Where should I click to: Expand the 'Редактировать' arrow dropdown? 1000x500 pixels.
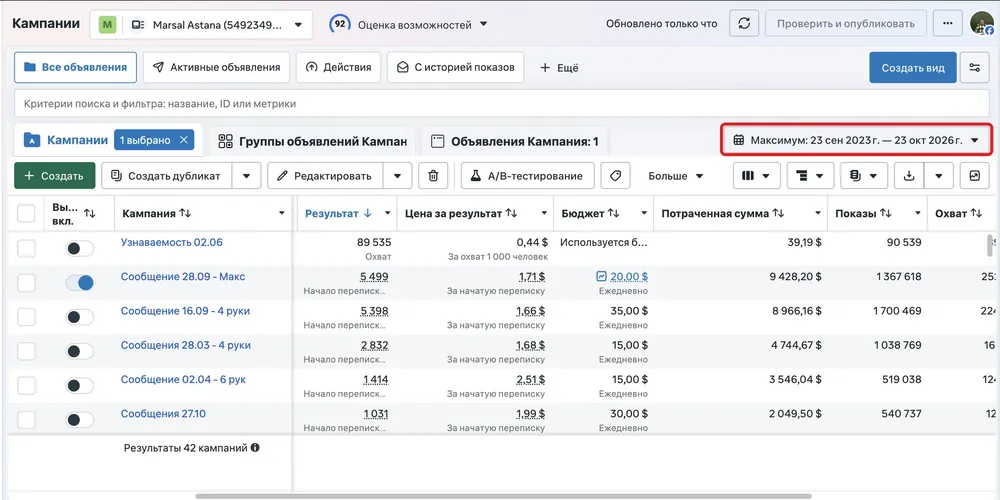tap(398, 176)
